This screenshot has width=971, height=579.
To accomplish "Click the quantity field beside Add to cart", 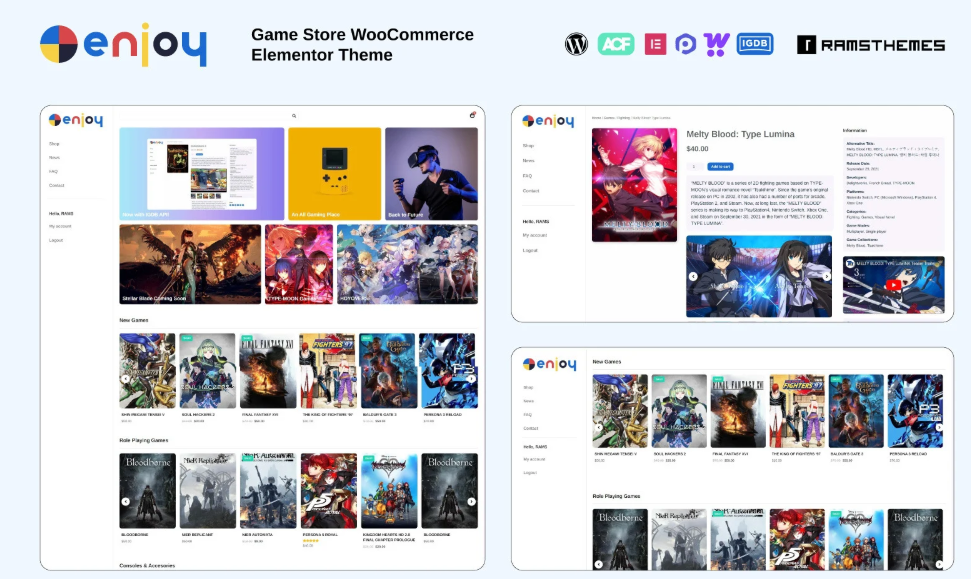I will [x=695, y=167].
